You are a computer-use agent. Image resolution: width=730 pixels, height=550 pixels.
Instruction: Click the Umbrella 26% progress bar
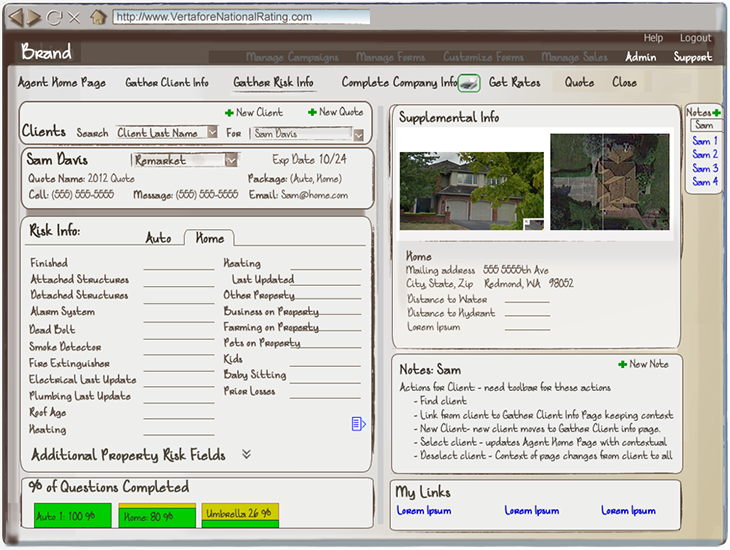click(241, 514)
